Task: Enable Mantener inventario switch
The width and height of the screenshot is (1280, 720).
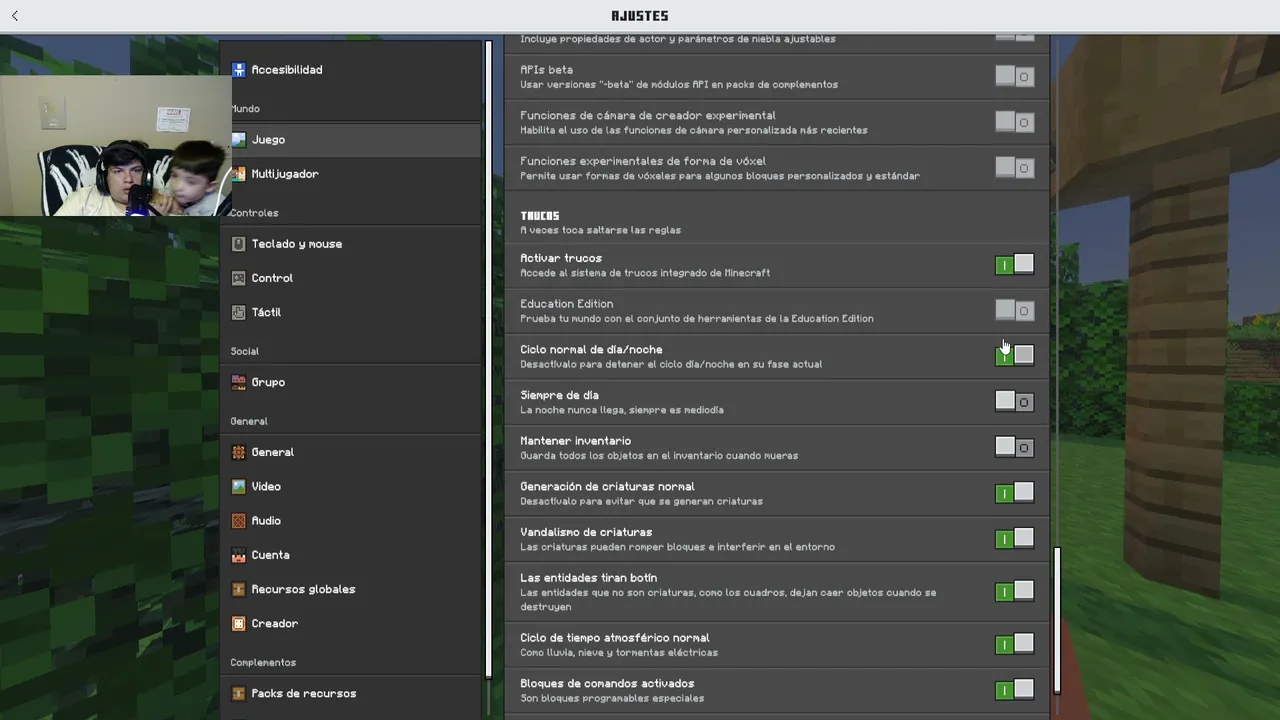Action: pos(1014,447)
